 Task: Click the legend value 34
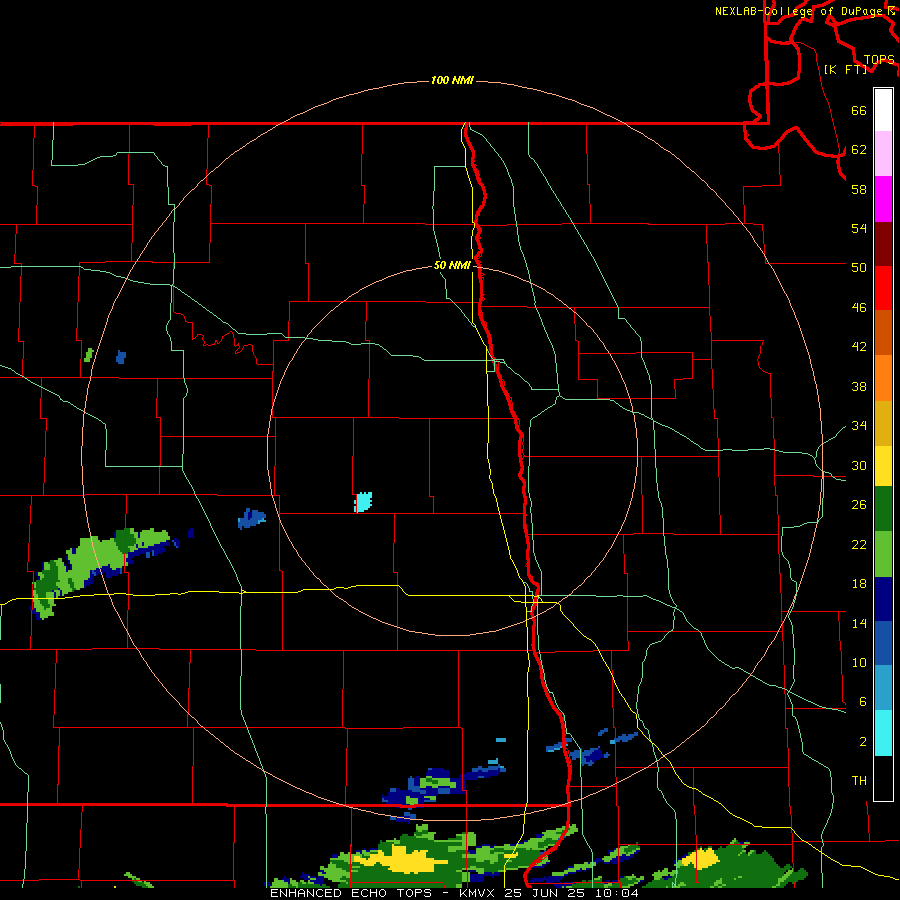click(x=859, y=425)
